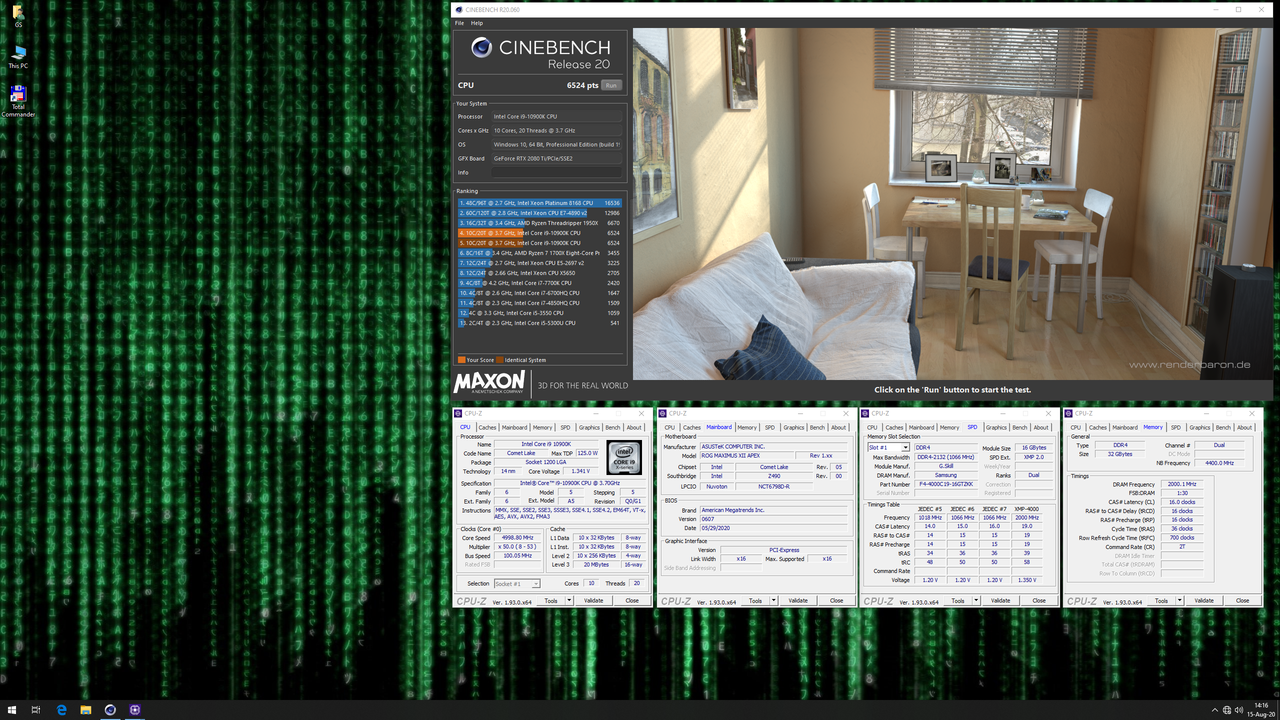Image resolution: width=1280 pixels, height=720 pixels.
Task: Click Validate in the SPD window
Action: pos(1001,601)
